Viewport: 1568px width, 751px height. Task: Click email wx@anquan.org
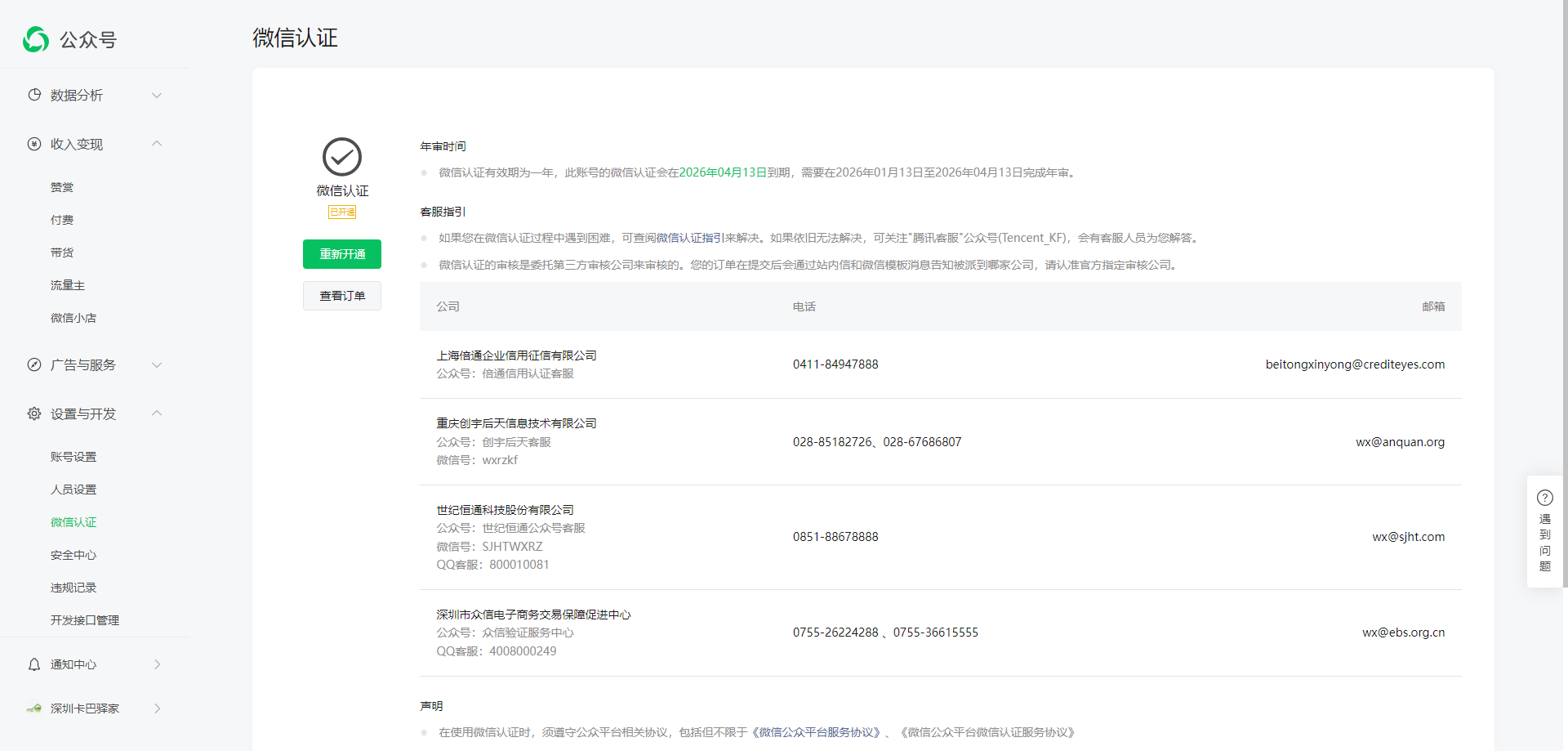coord(1400,442)
